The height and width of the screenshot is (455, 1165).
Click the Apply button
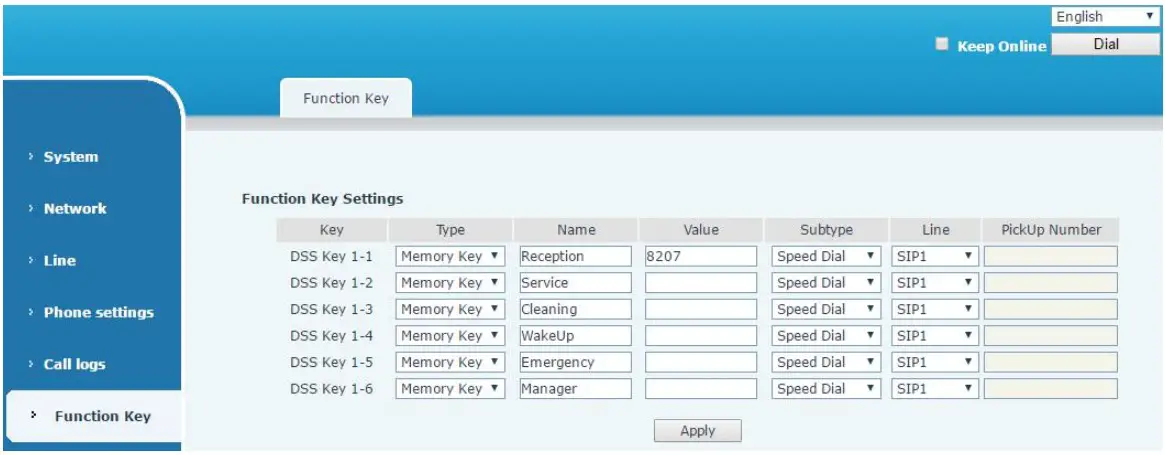click(x=697, y=431)
